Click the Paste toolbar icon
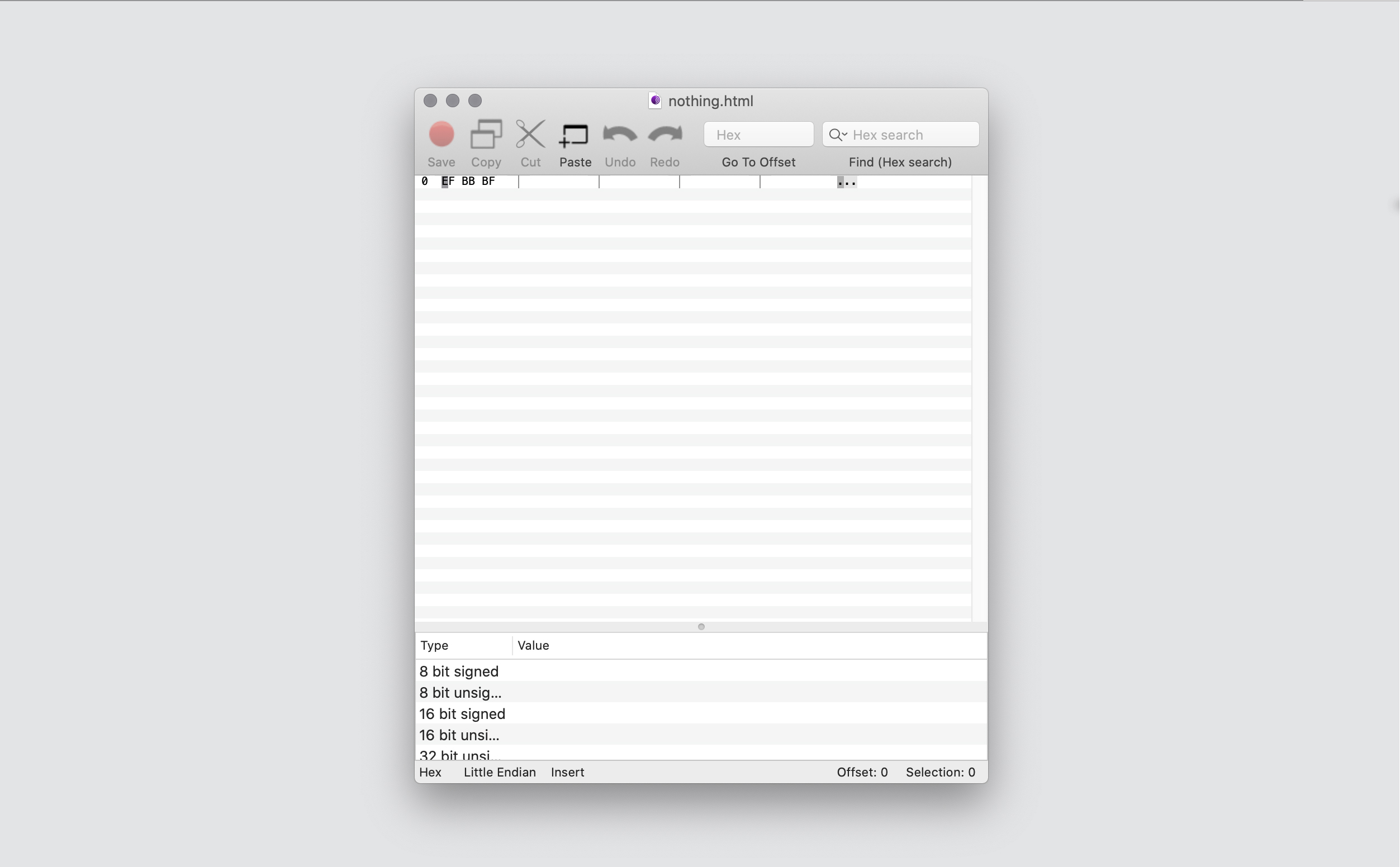This screenshot has width=1400, height=867. tap(575, 135)
